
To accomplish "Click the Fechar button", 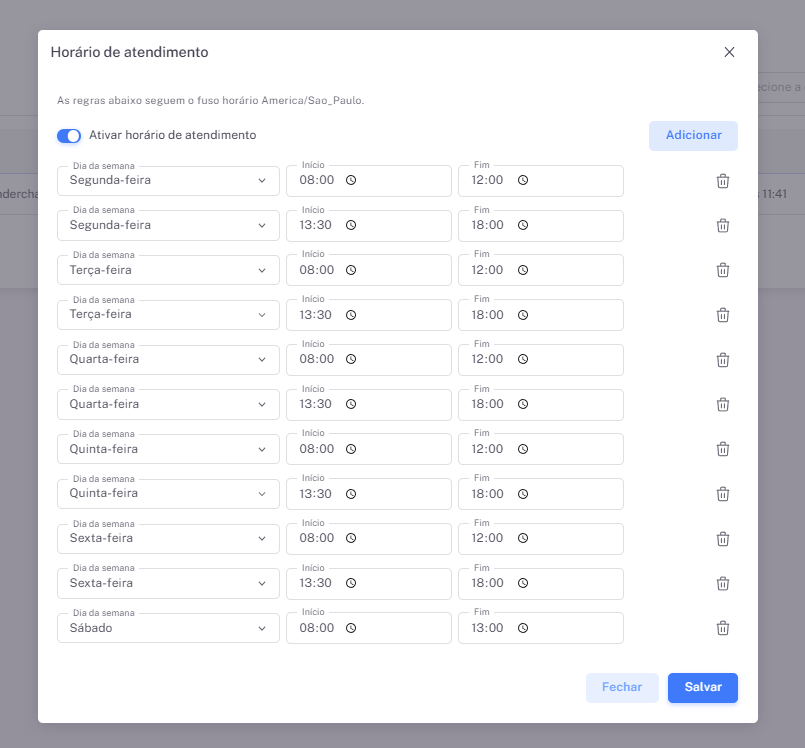I will 622,688.
